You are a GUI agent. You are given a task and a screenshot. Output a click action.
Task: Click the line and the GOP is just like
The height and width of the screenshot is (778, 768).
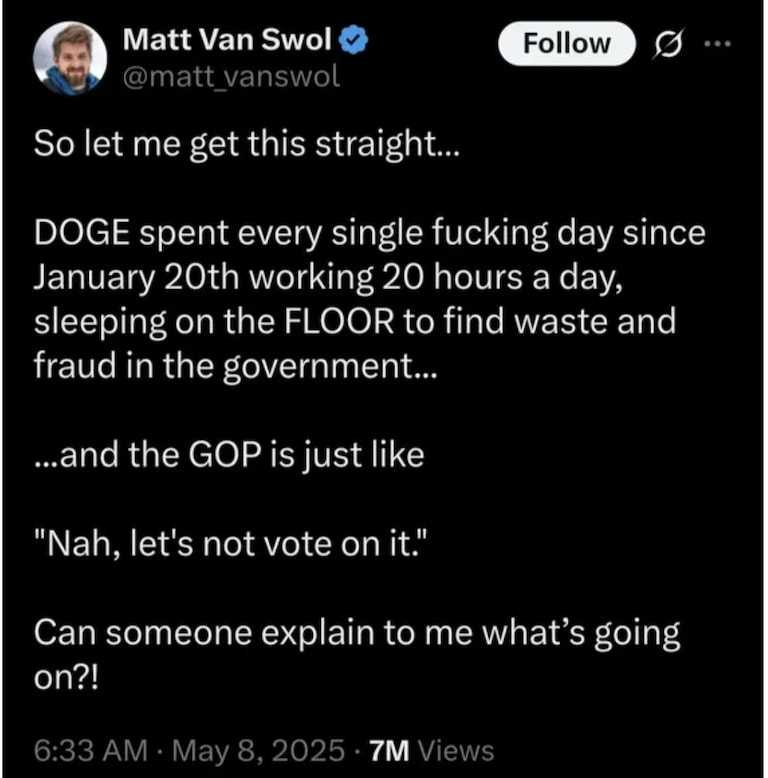pyautogui.click(x=230, y=455)
